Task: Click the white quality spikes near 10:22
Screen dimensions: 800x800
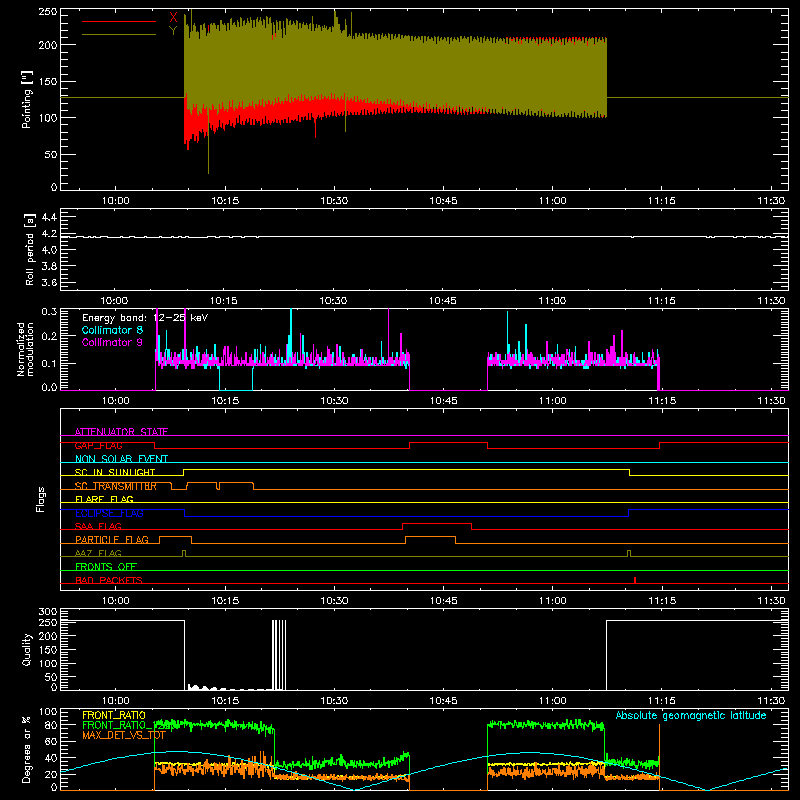Action: (x=279, y=655)
